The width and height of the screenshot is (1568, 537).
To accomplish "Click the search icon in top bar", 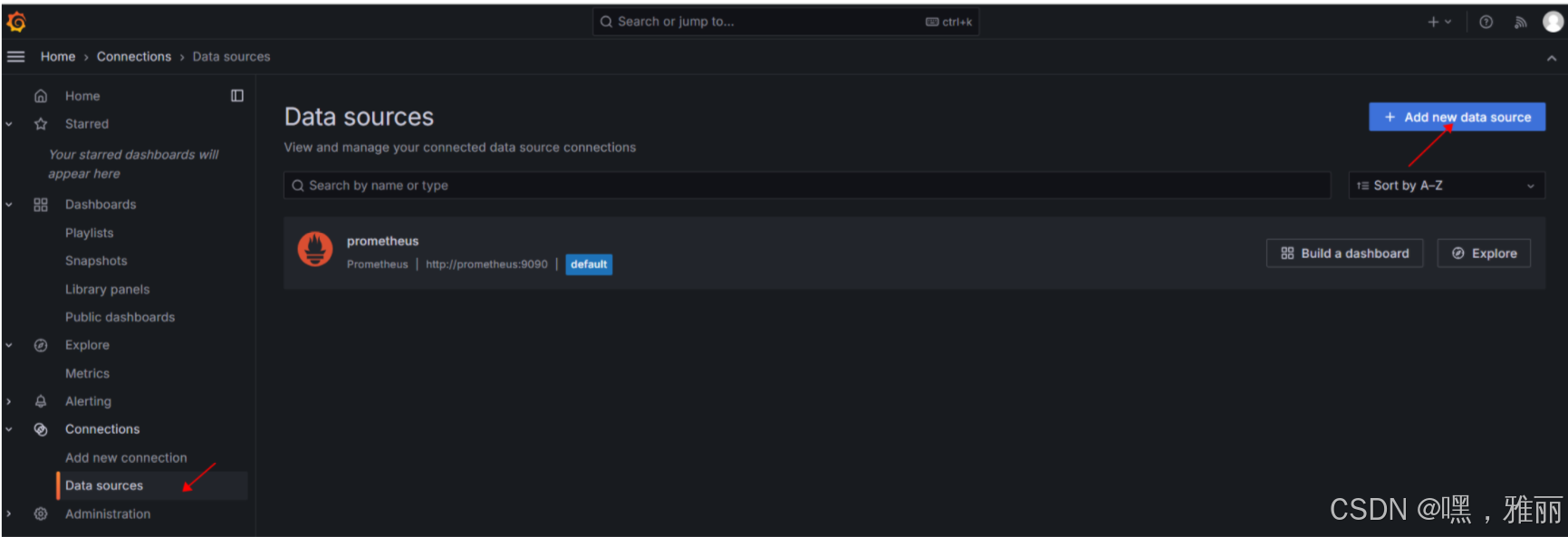I will point(606,22).
